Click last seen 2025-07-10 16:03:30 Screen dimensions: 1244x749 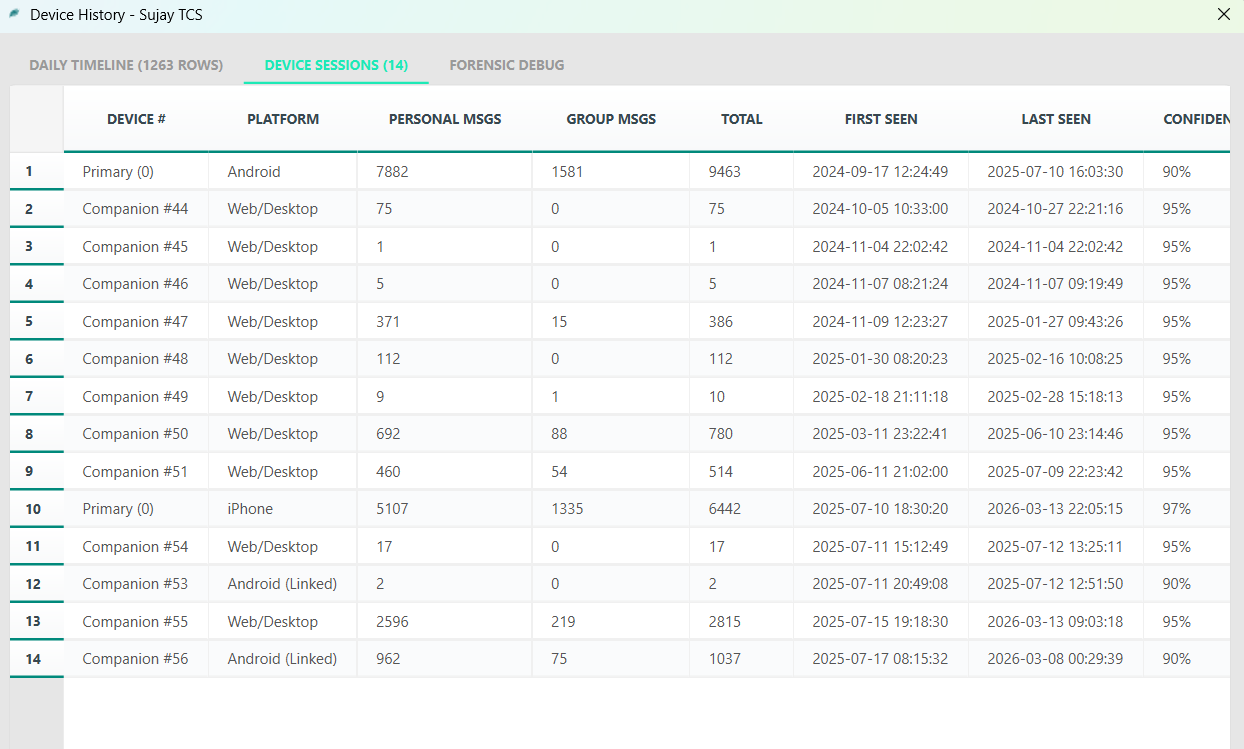point(1056,172)
